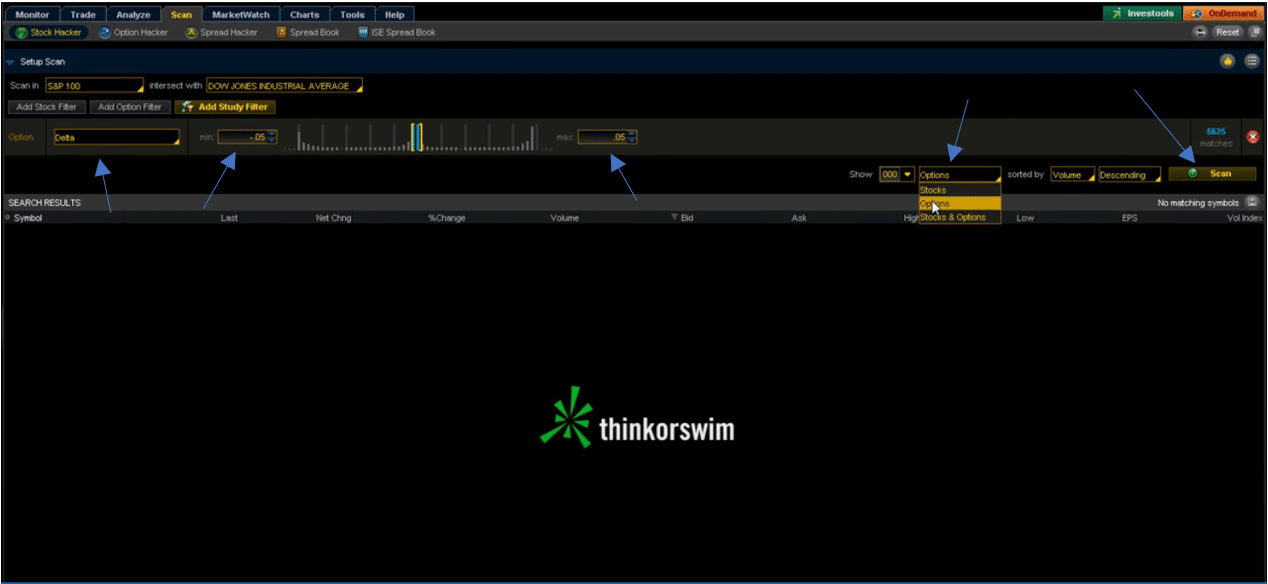Open the Setup Scan menu list icon
This screenshot has height=584, width=1268.
[x=1254, y=61]
